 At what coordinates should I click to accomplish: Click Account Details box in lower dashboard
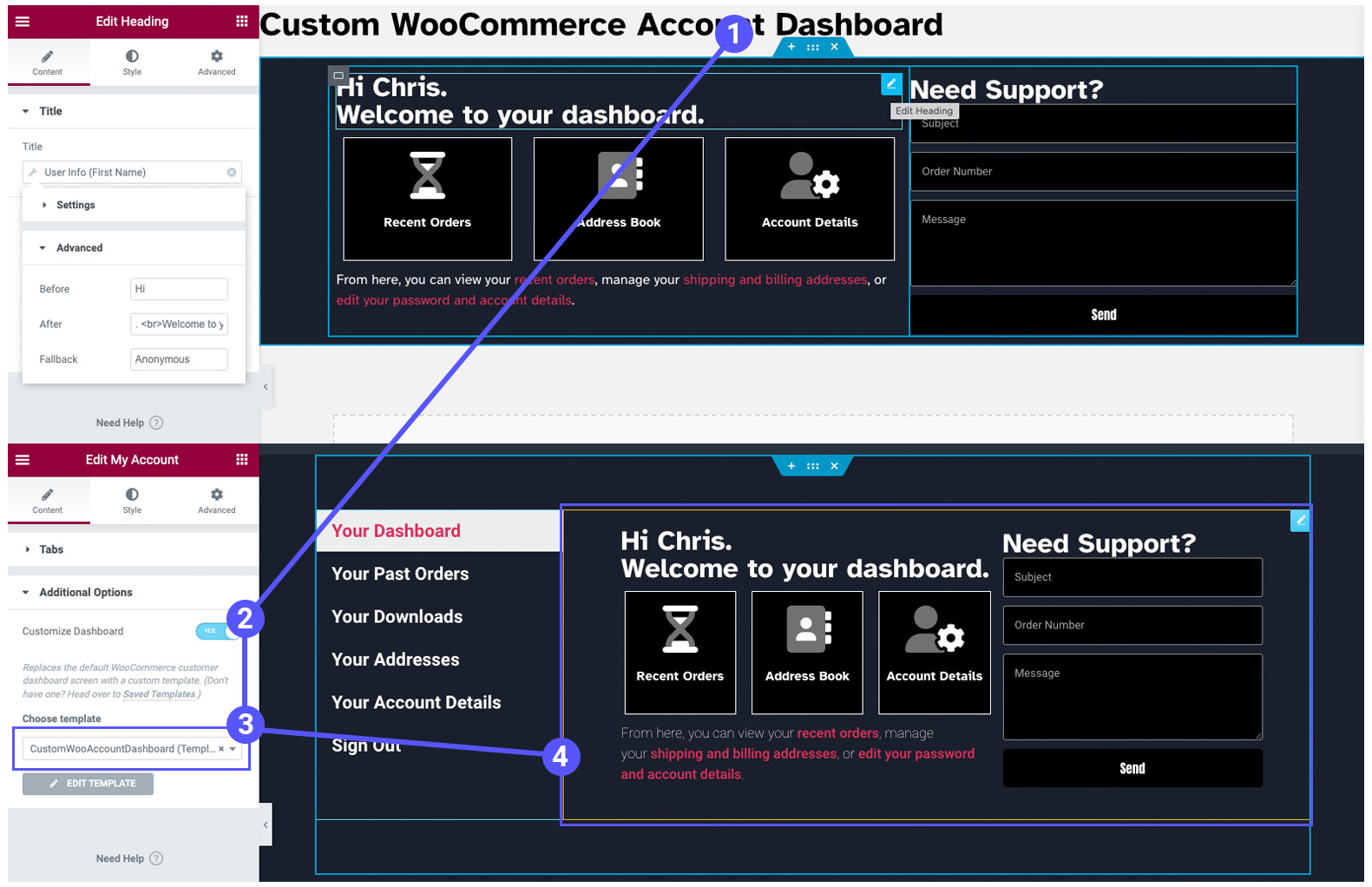(x=935, y=654)
